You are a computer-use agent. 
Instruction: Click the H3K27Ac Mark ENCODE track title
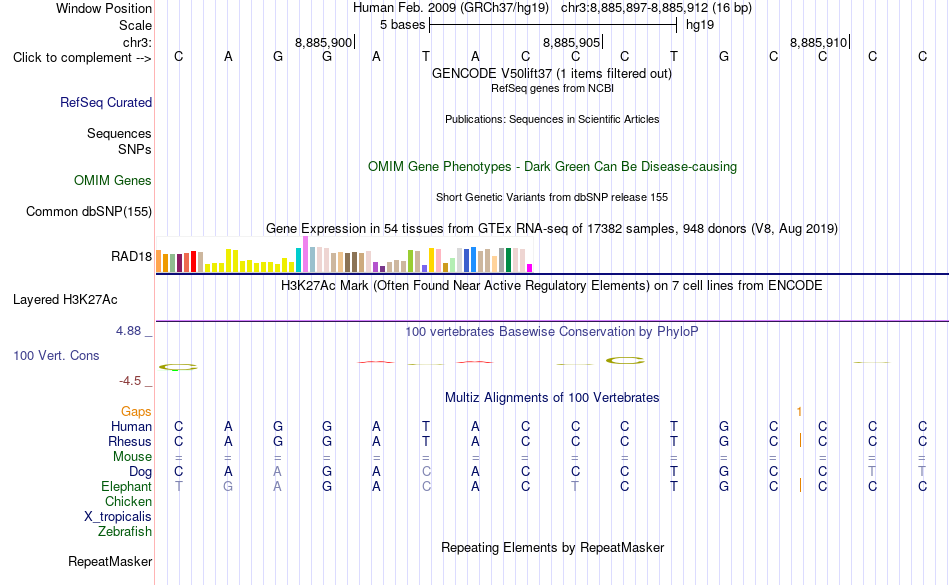coord(552,285)
